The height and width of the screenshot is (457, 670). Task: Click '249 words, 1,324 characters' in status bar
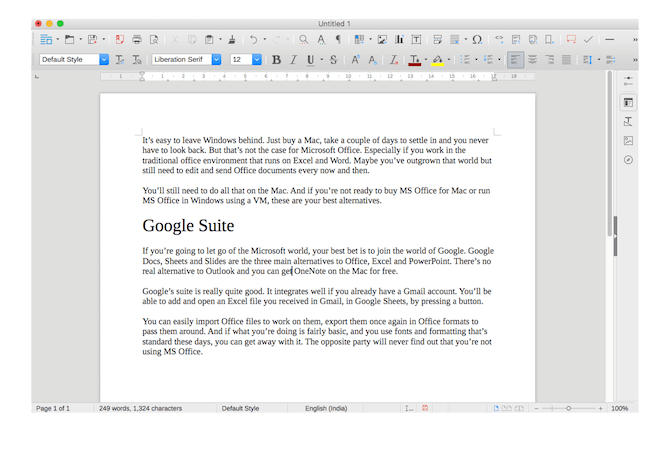click(x=141, y=408)
